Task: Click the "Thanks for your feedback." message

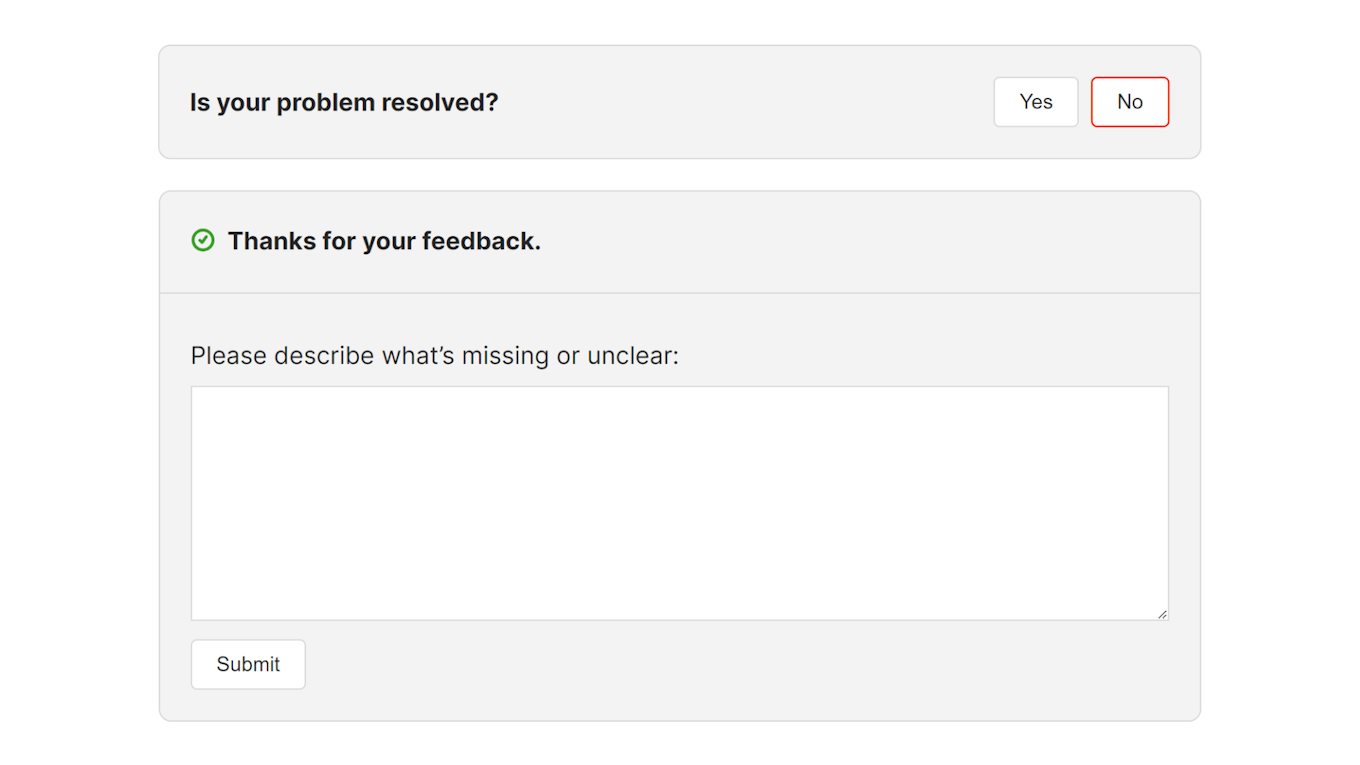Action: tap(384, 241)
